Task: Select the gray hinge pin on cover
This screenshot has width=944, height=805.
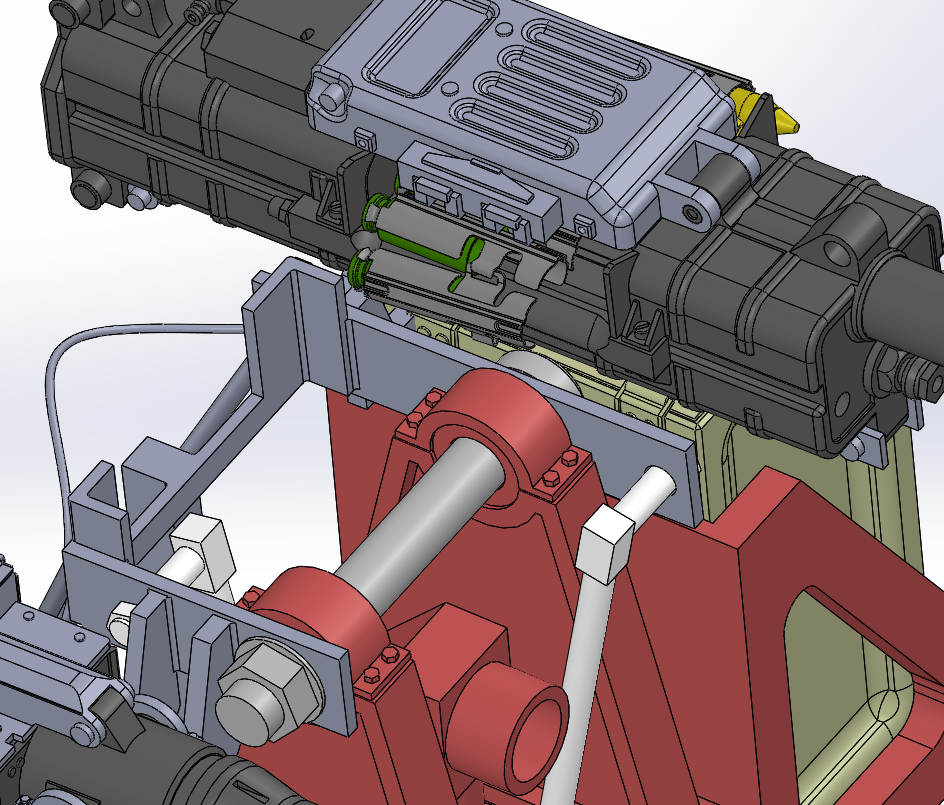Action: tap(722, 180)
